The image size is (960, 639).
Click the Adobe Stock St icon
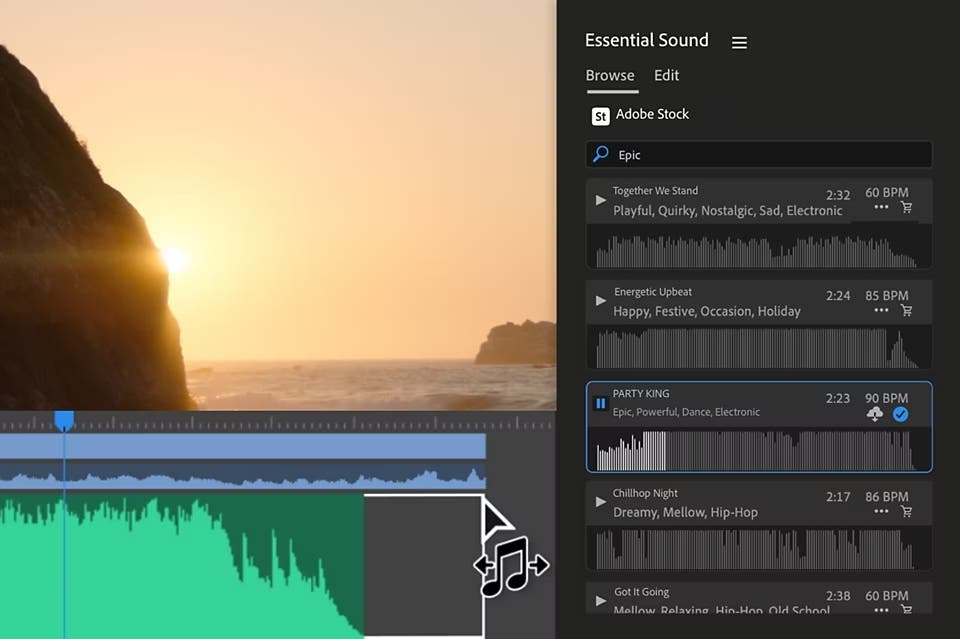click(x=600, y=116)
